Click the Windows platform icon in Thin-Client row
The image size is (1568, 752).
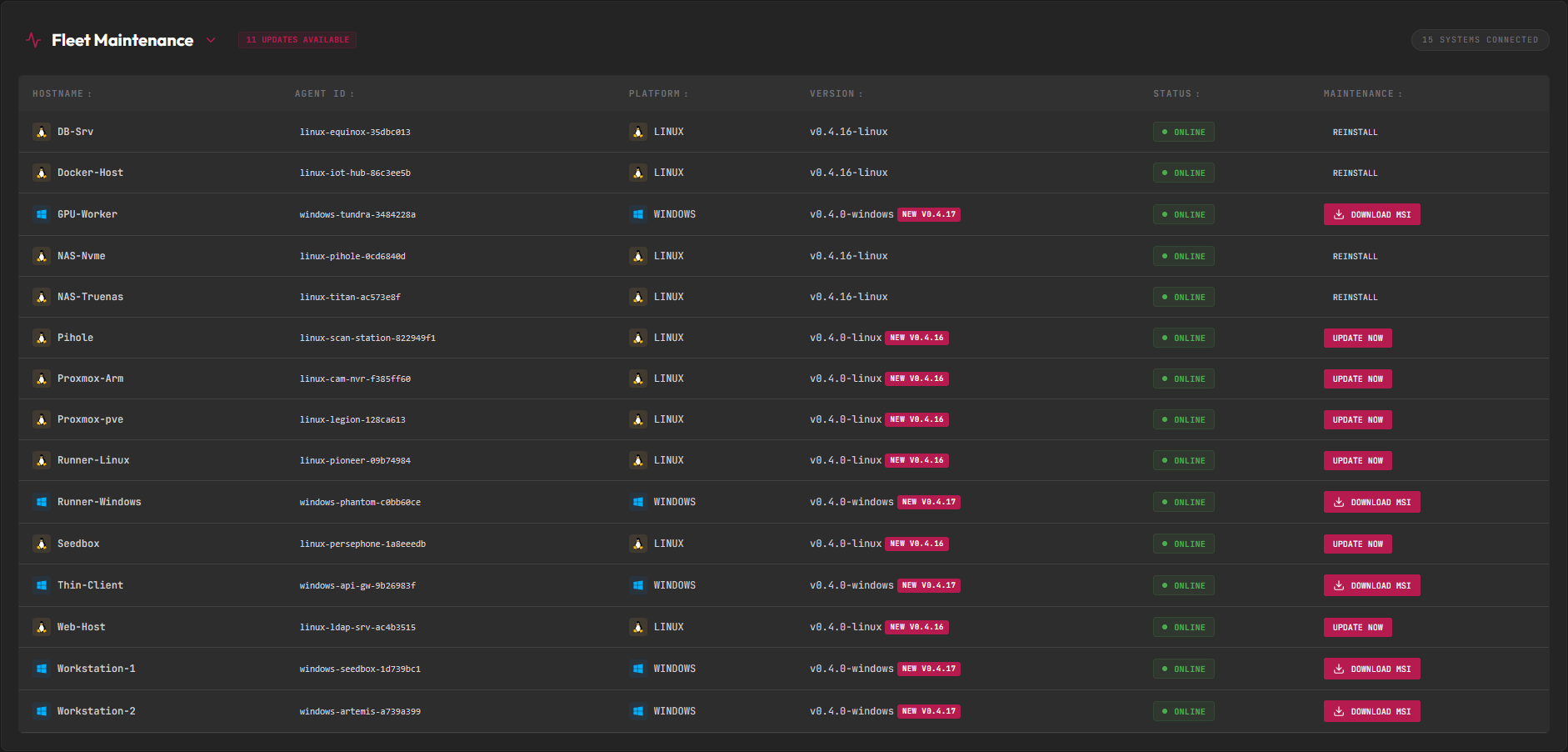pos(638,585)
